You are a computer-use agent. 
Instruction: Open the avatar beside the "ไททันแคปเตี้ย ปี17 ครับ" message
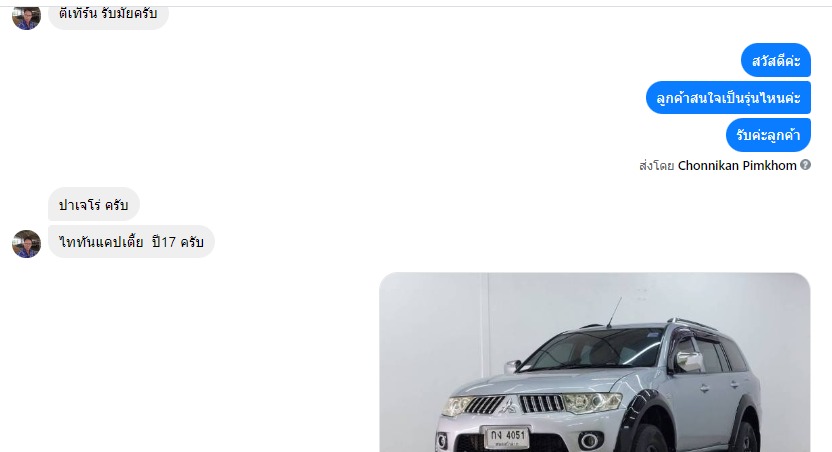coord(27,244)
